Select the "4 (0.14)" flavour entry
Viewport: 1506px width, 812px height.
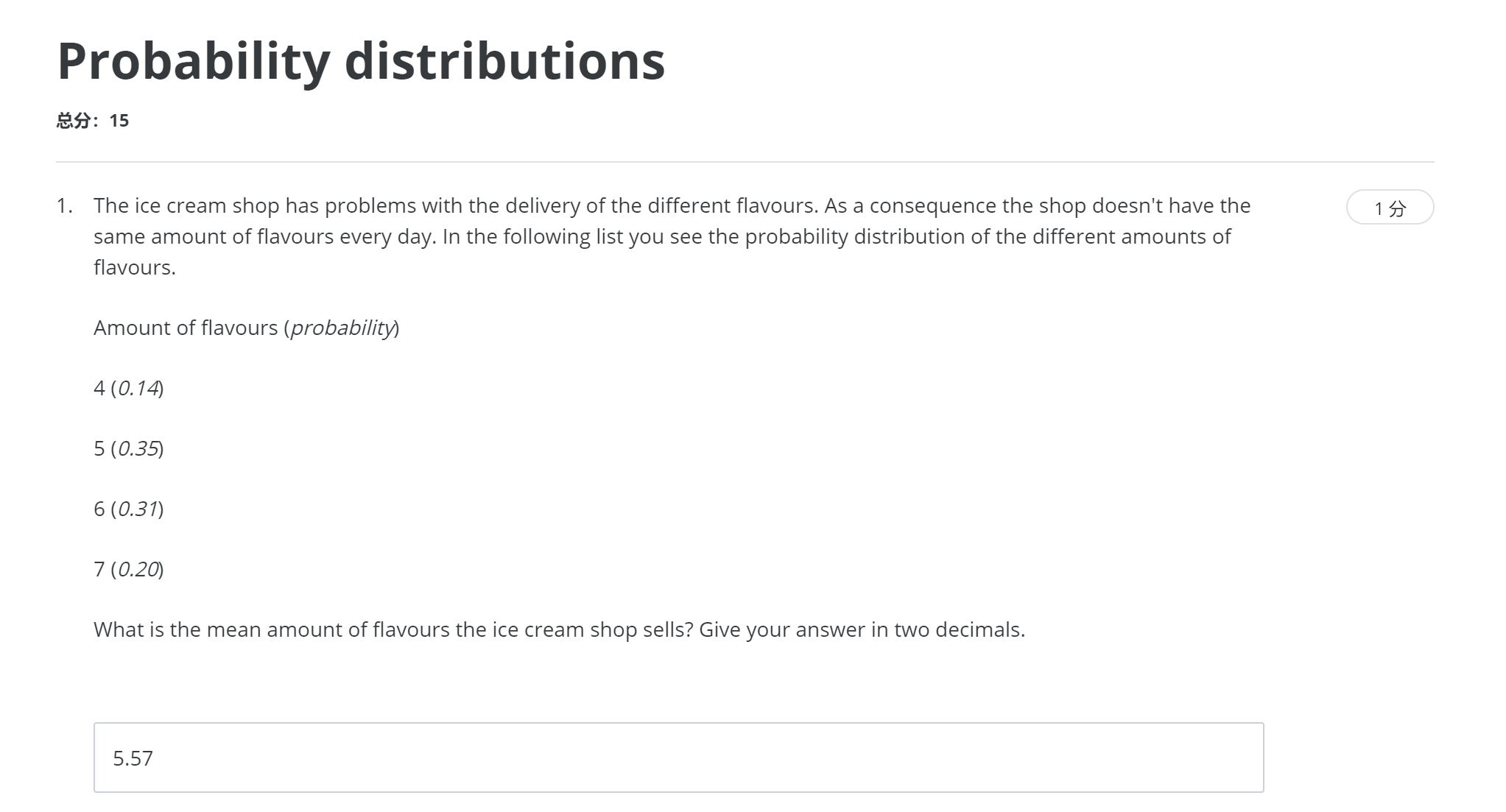(x=128, y=388)
